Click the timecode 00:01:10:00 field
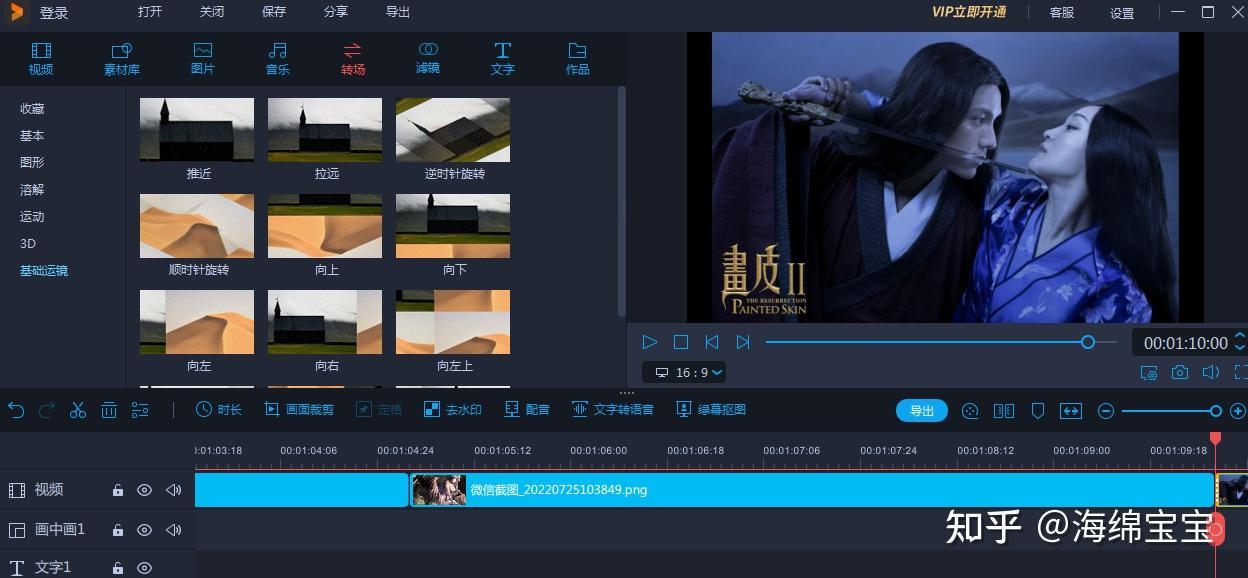 coord(1186,343)
